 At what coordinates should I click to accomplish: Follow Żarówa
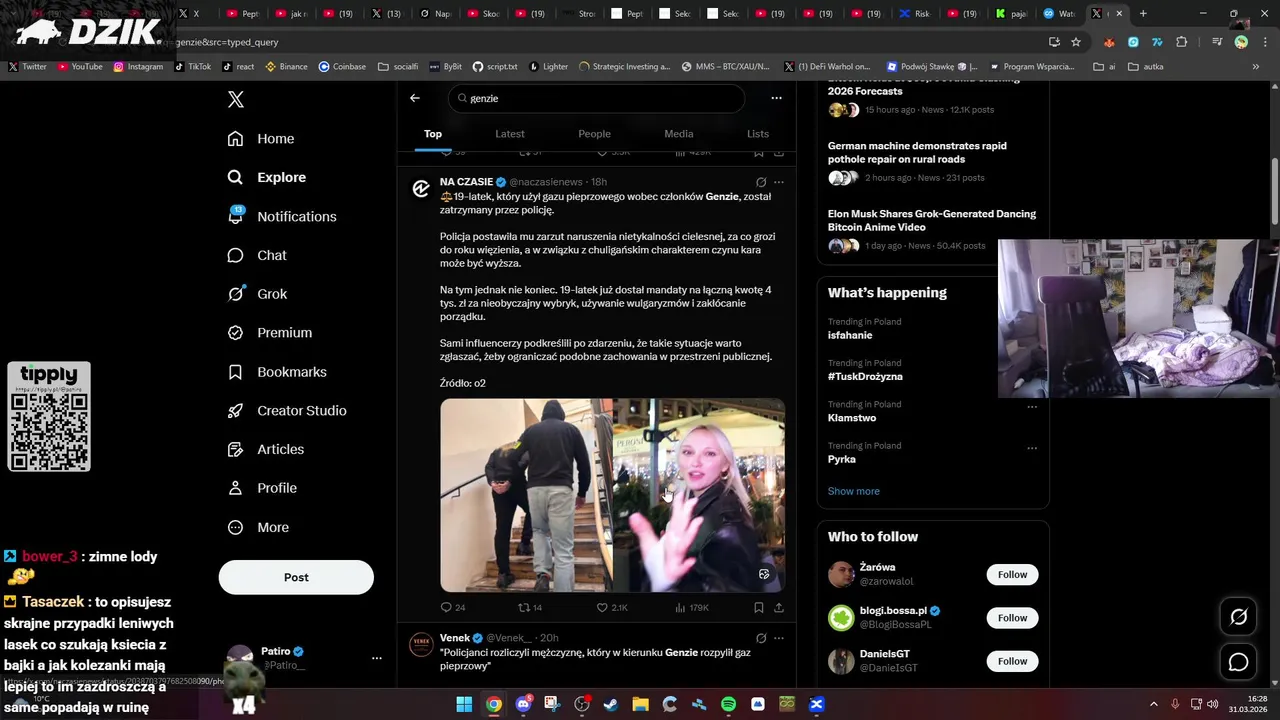click(x=1012, y=574)
